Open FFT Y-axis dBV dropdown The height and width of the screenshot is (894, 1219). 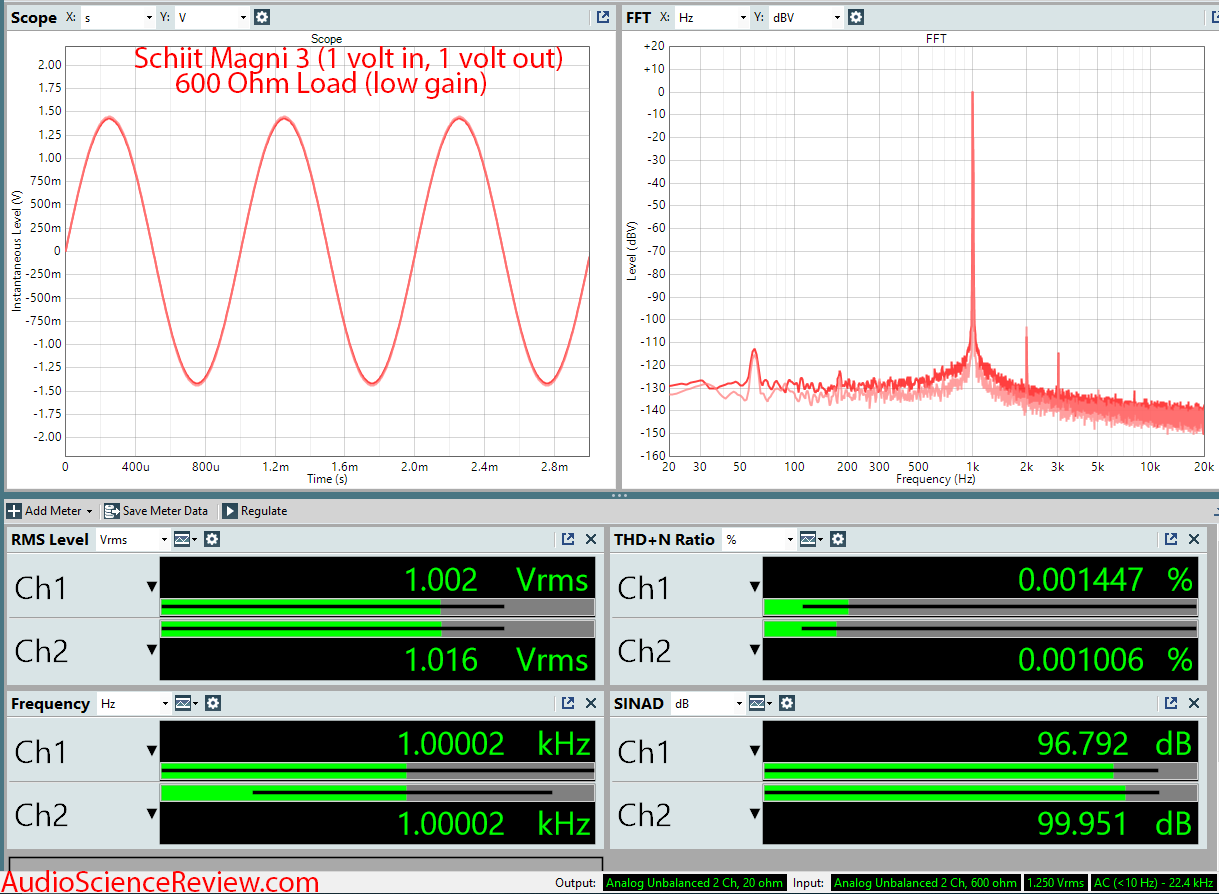[x=806, y=17]
